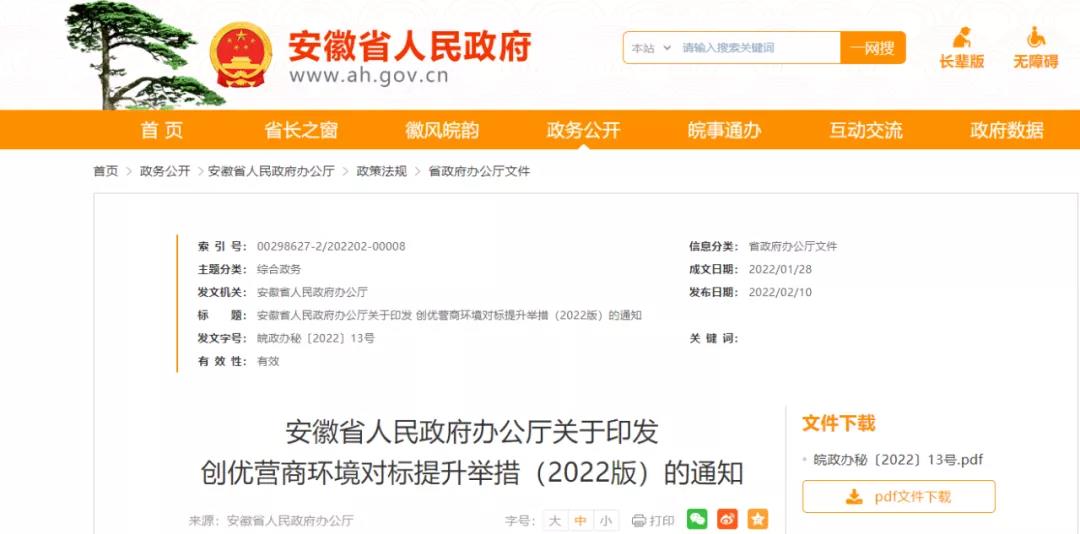The image size is (1080, 534).
Task: Click the orange star favorite icon
Action: (x=758, y=520)
